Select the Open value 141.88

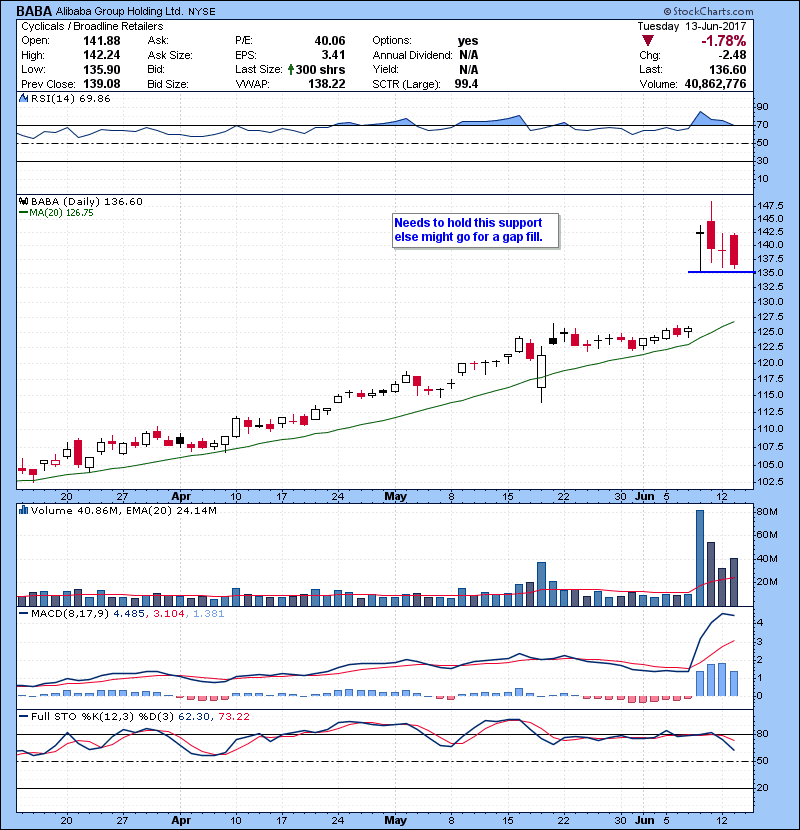(x=101, y=41)
